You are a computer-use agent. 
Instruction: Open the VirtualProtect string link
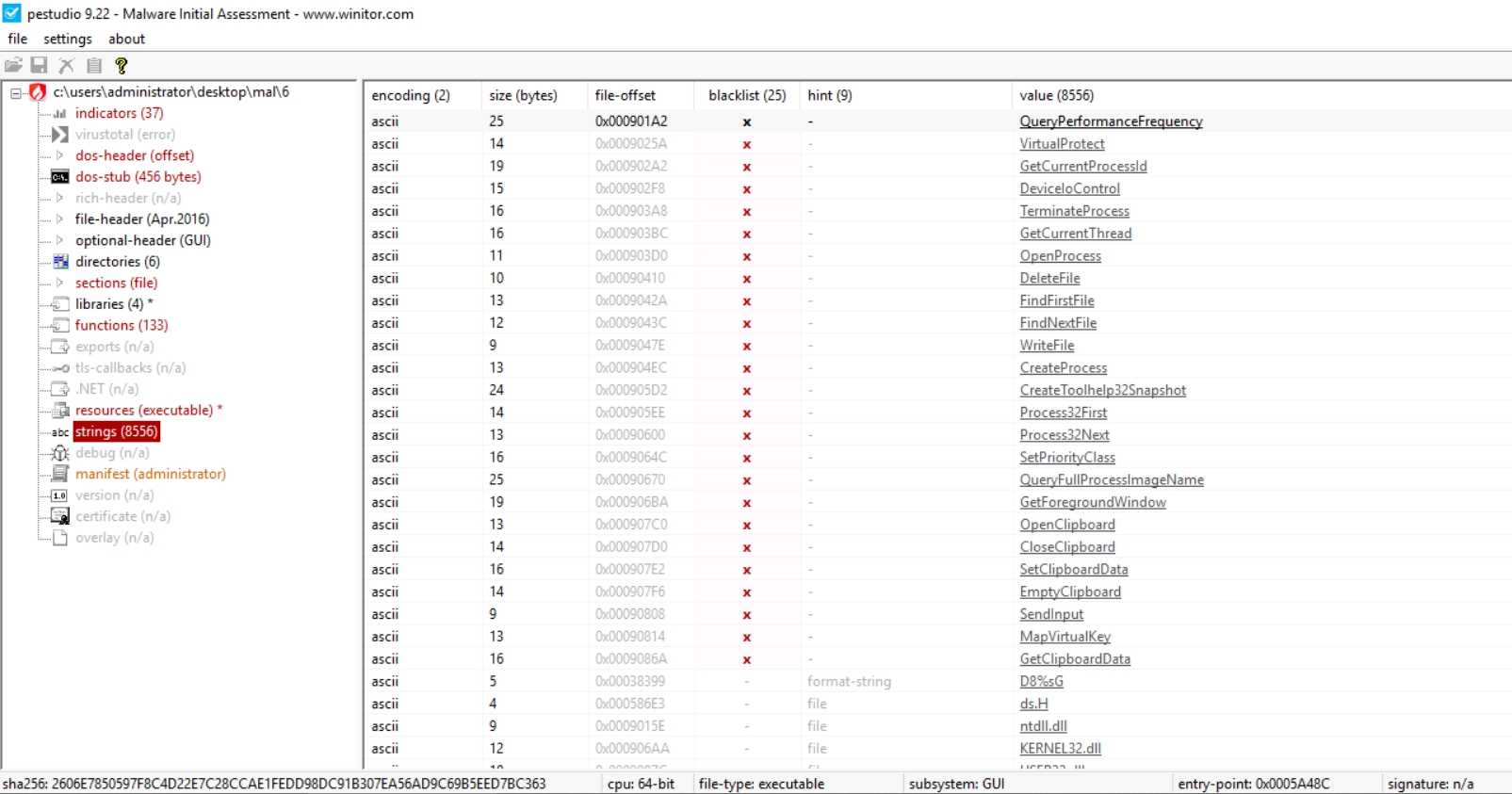(x=1062, y=144)
